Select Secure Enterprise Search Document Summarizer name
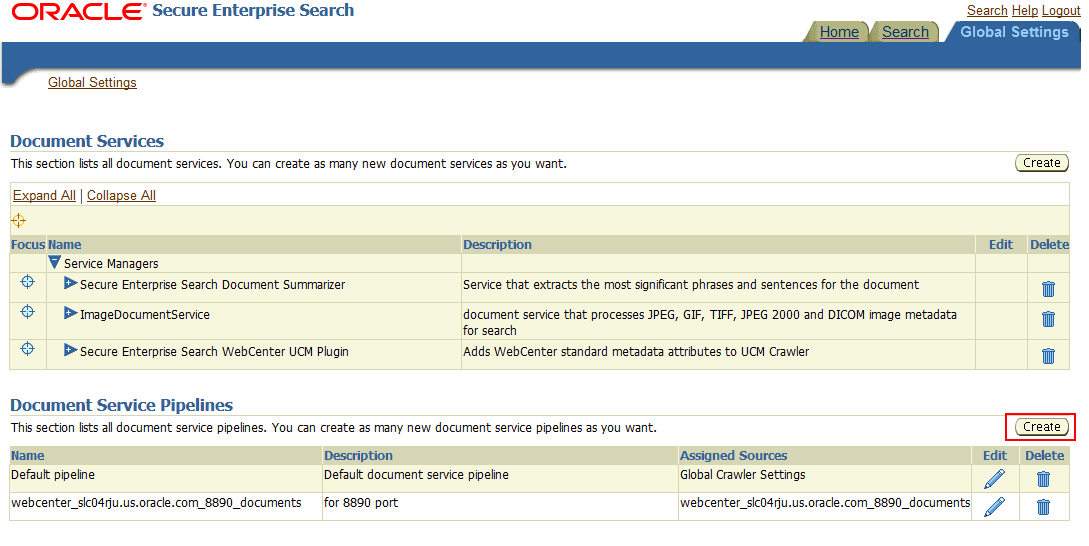The image size is (1089, 546). click(x=213, y=284)
